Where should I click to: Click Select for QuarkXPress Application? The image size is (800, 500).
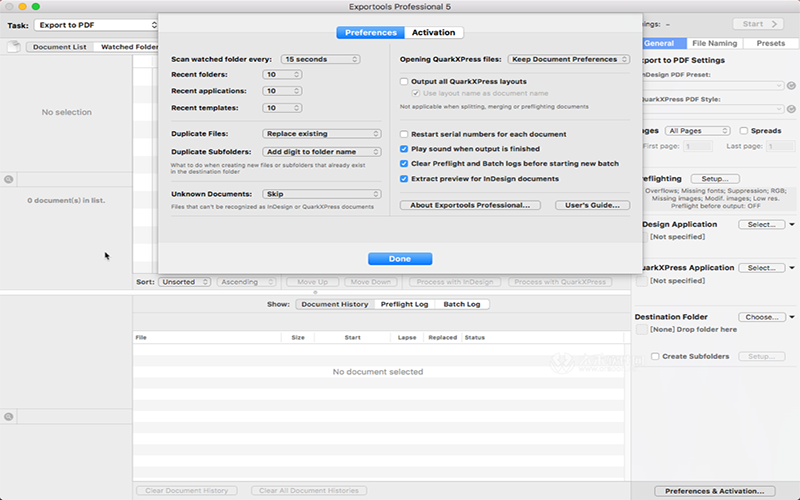[761, 268]
